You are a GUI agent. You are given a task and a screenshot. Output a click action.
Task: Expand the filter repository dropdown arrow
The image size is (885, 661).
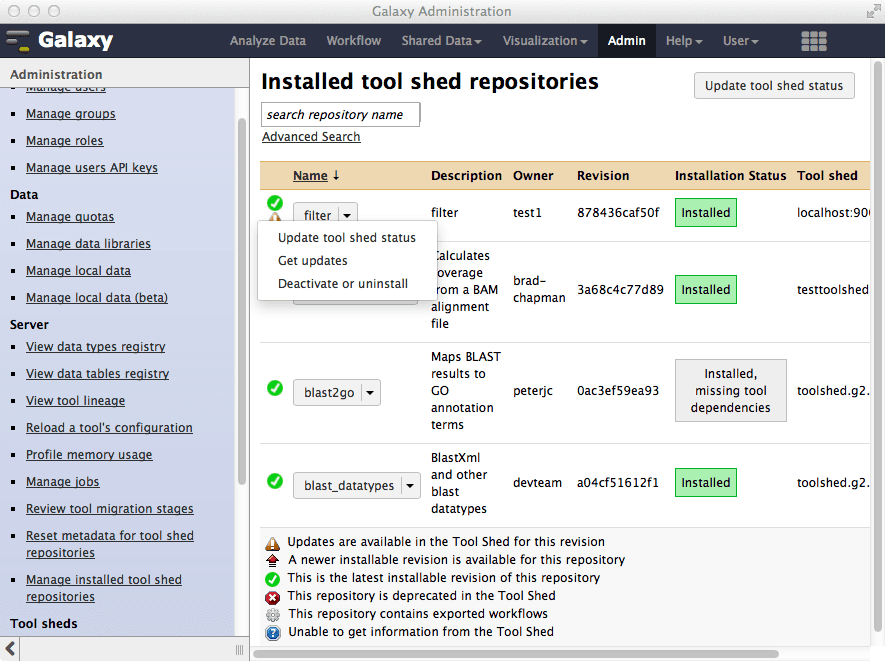point(346,214)
